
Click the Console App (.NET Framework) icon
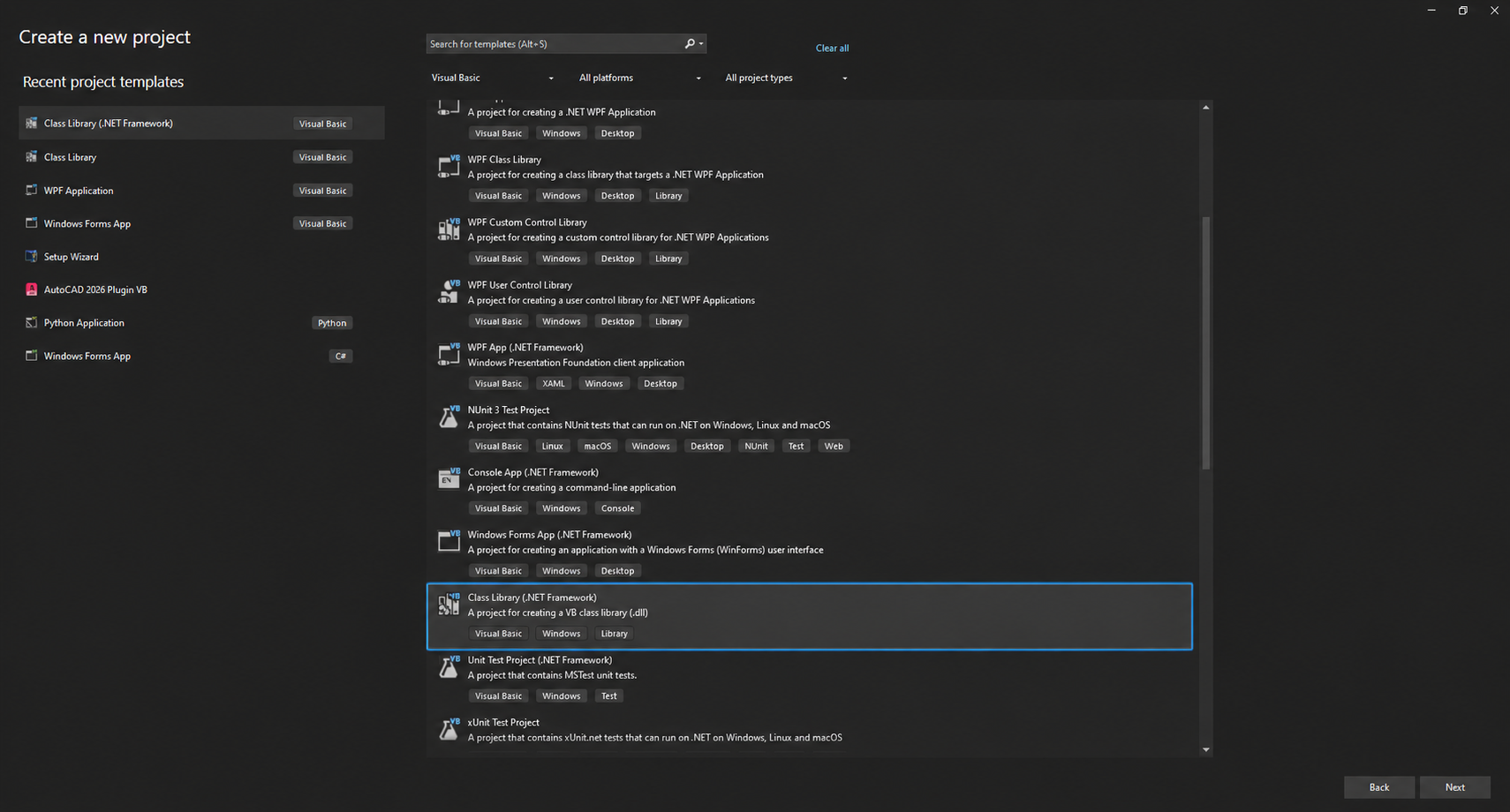tap(449, 478)
